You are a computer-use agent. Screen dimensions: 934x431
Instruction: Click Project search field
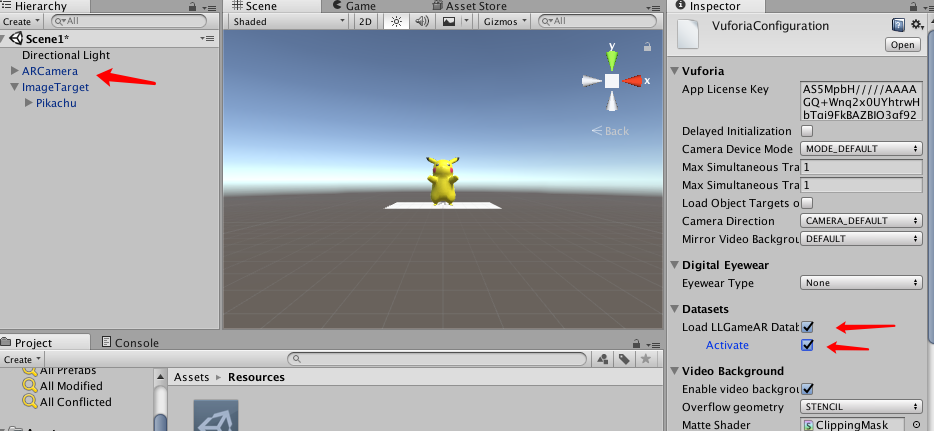pyautogui.click(x=437, y=360)
